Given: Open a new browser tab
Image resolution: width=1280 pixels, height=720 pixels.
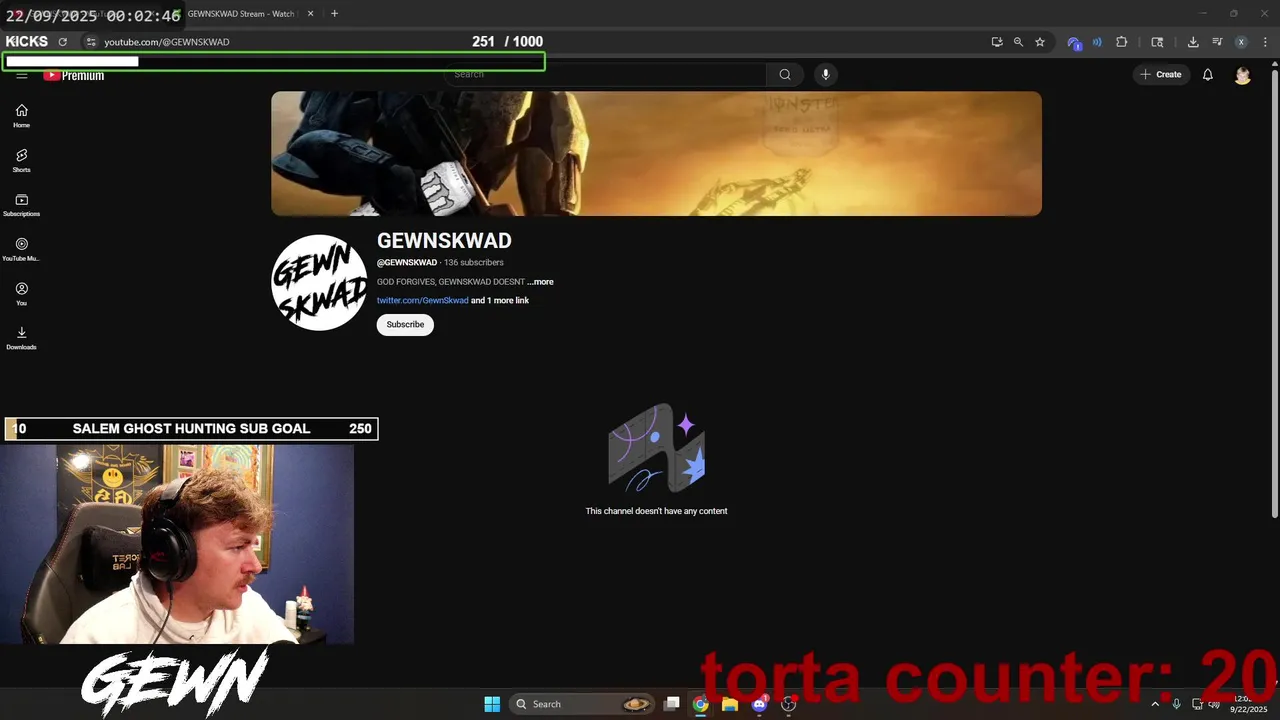Looking at the screenshot, I should click(x=334, y=14).
